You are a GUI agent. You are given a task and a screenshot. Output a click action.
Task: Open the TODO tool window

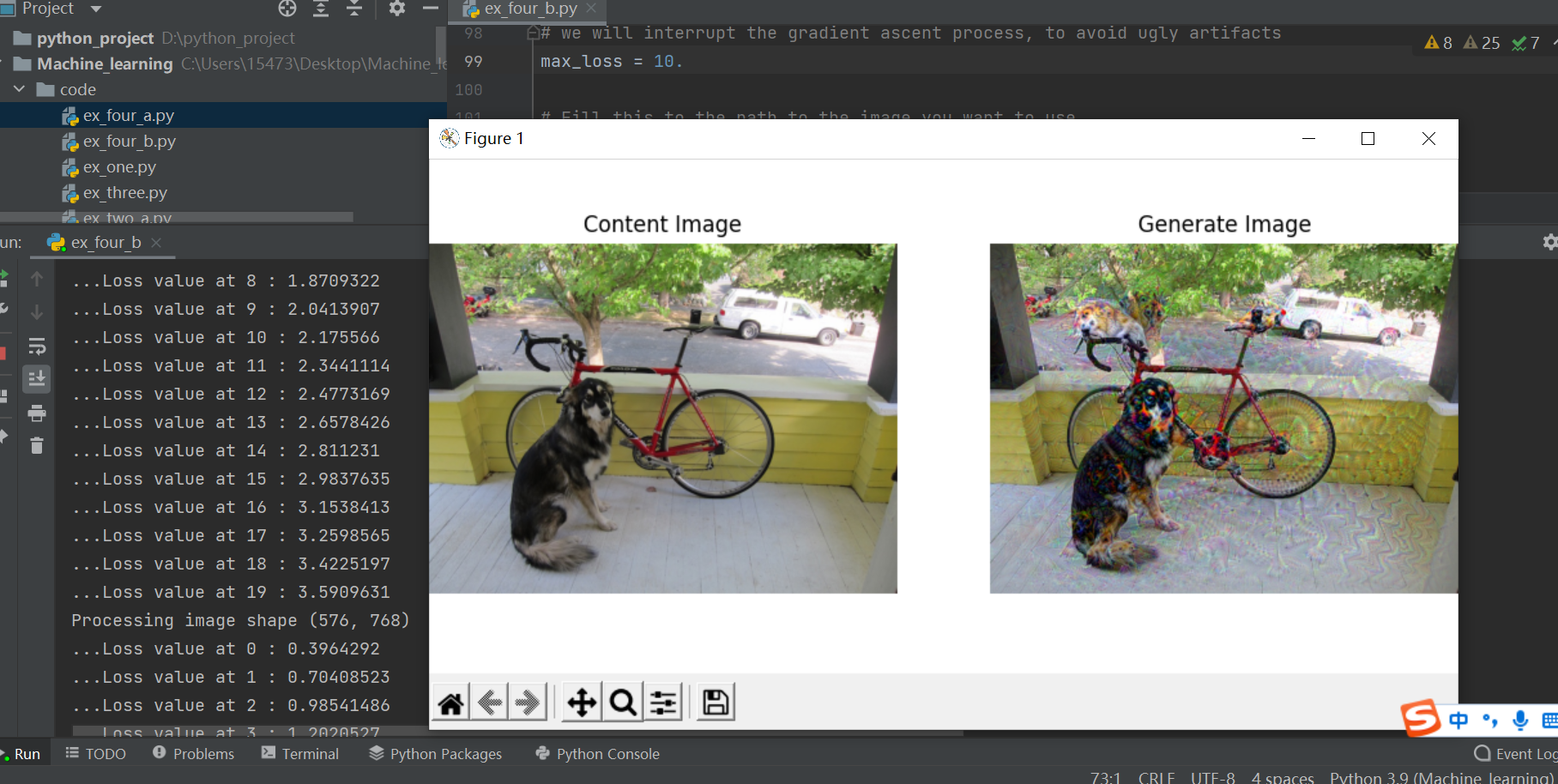point(95,753)
